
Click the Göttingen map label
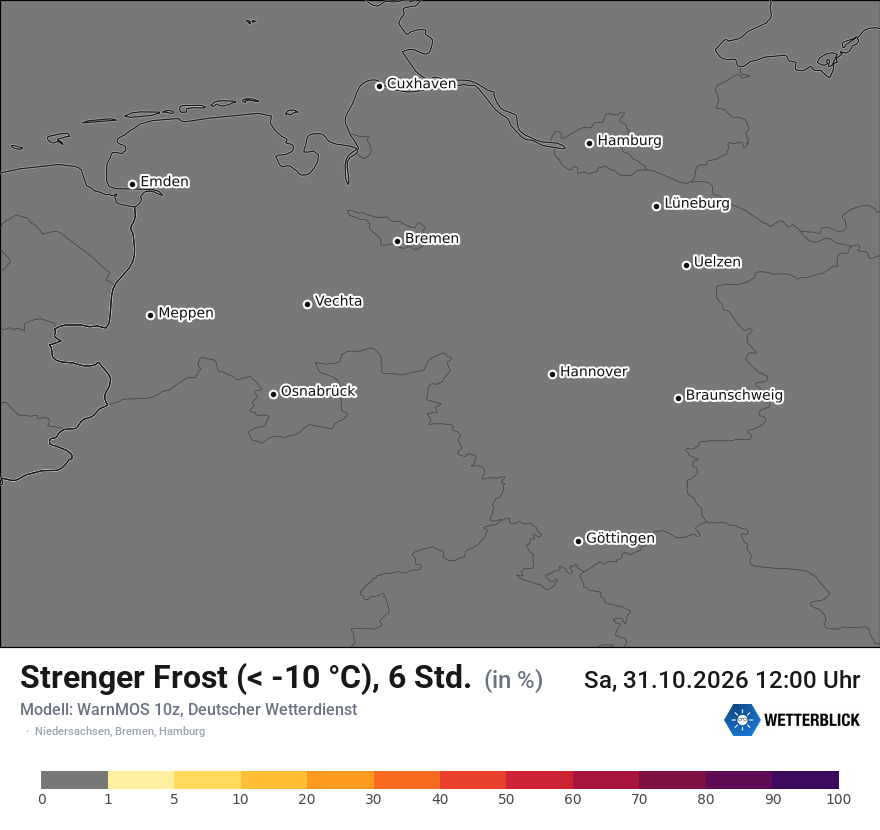point(620,538)
